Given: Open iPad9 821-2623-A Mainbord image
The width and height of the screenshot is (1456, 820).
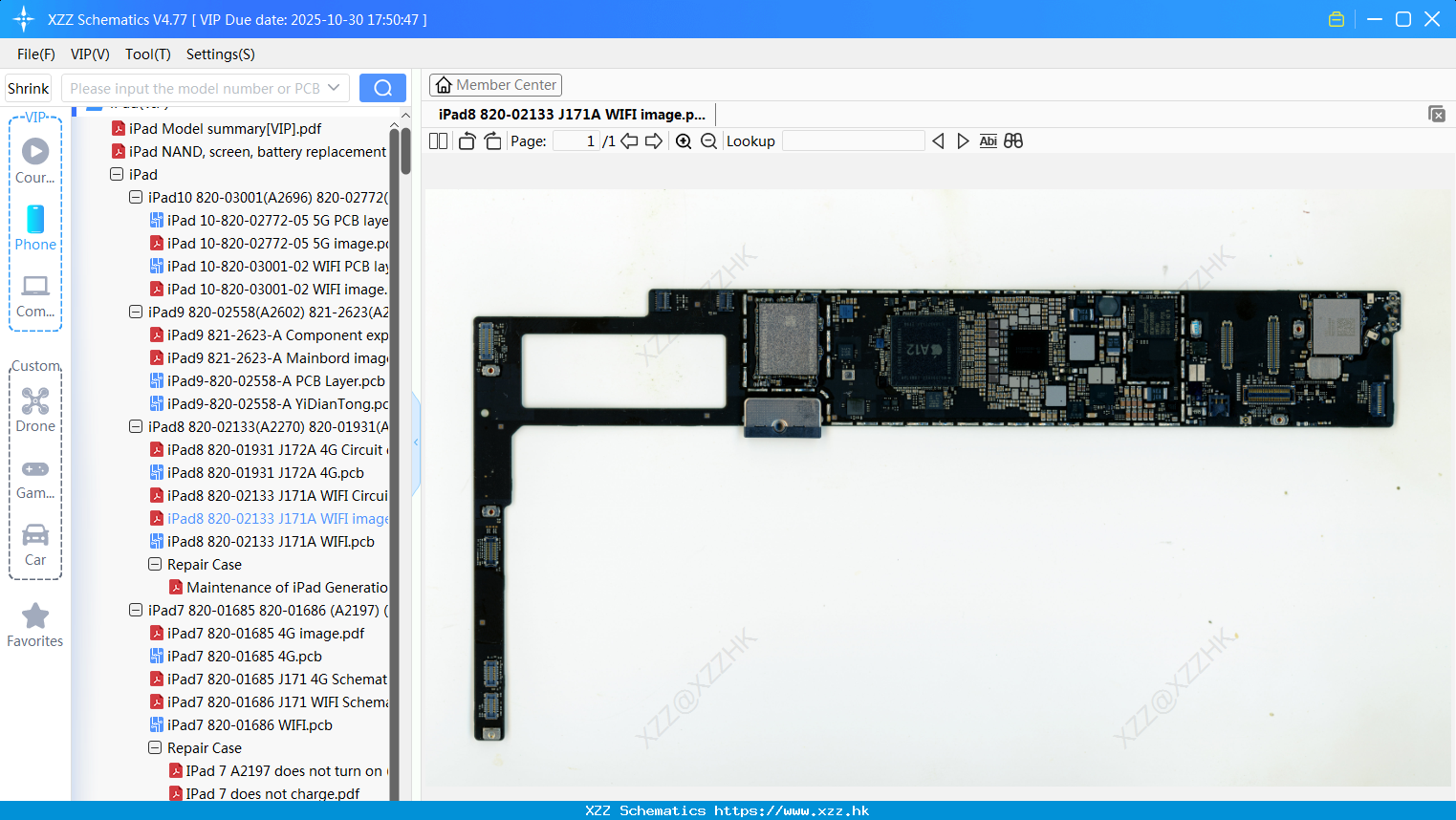Looking at the screenshot, I should pyautogui.click(x=269, y=357).
